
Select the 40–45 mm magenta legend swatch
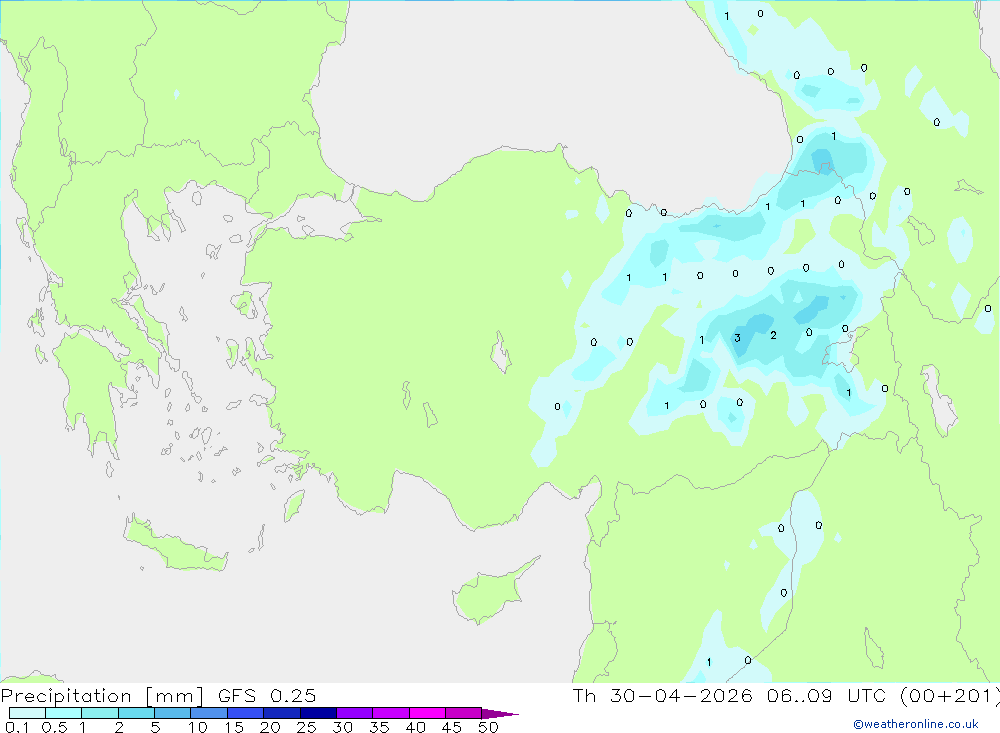pyautogui.click(x=427, y=713)
